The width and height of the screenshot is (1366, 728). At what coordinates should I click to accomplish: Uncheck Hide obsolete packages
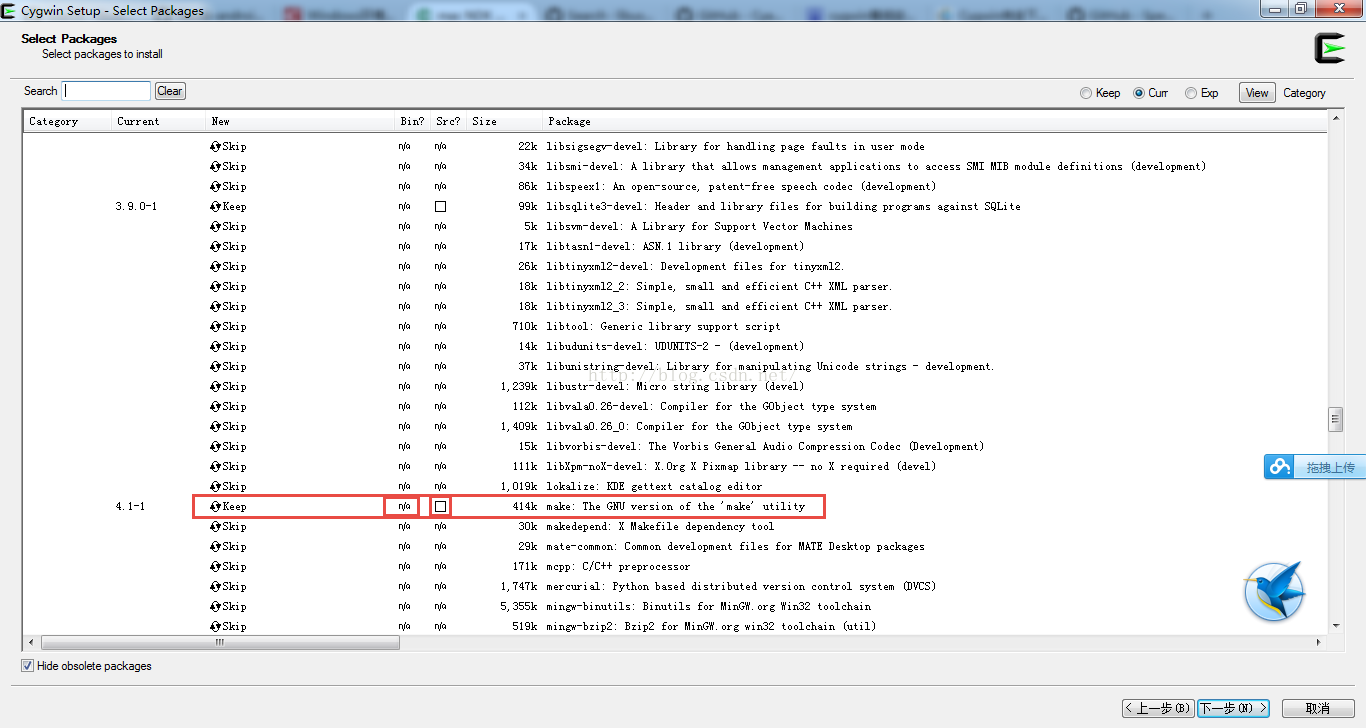[x=27, y=665]
